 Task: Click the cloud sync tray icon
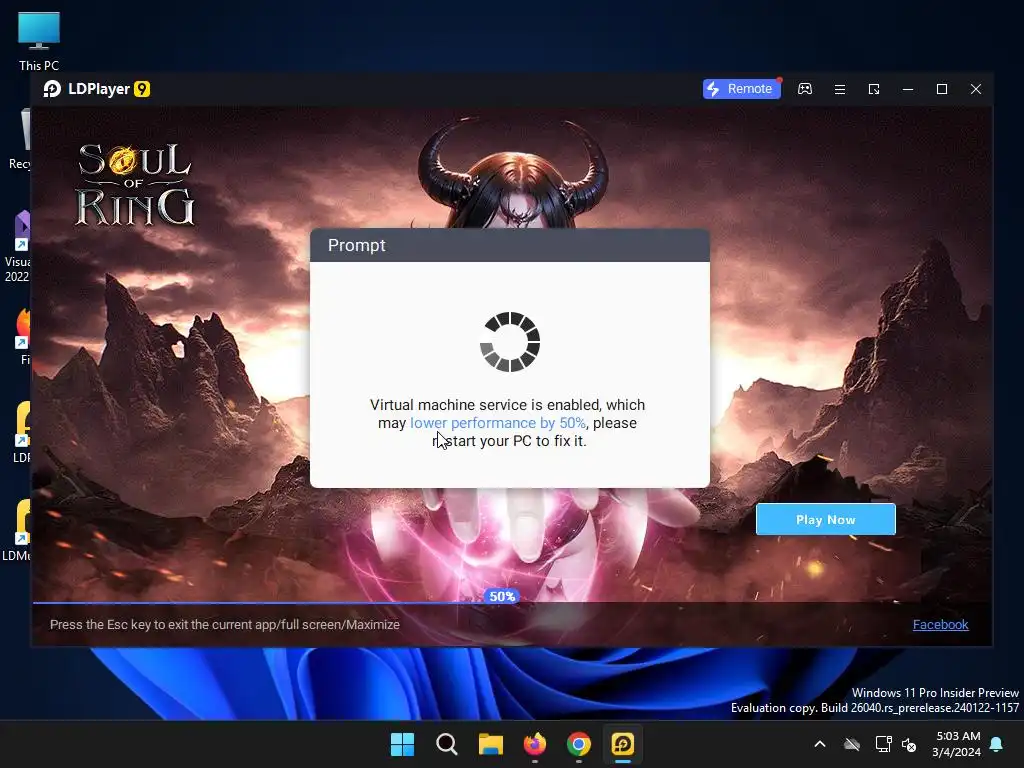click(852, 744)
